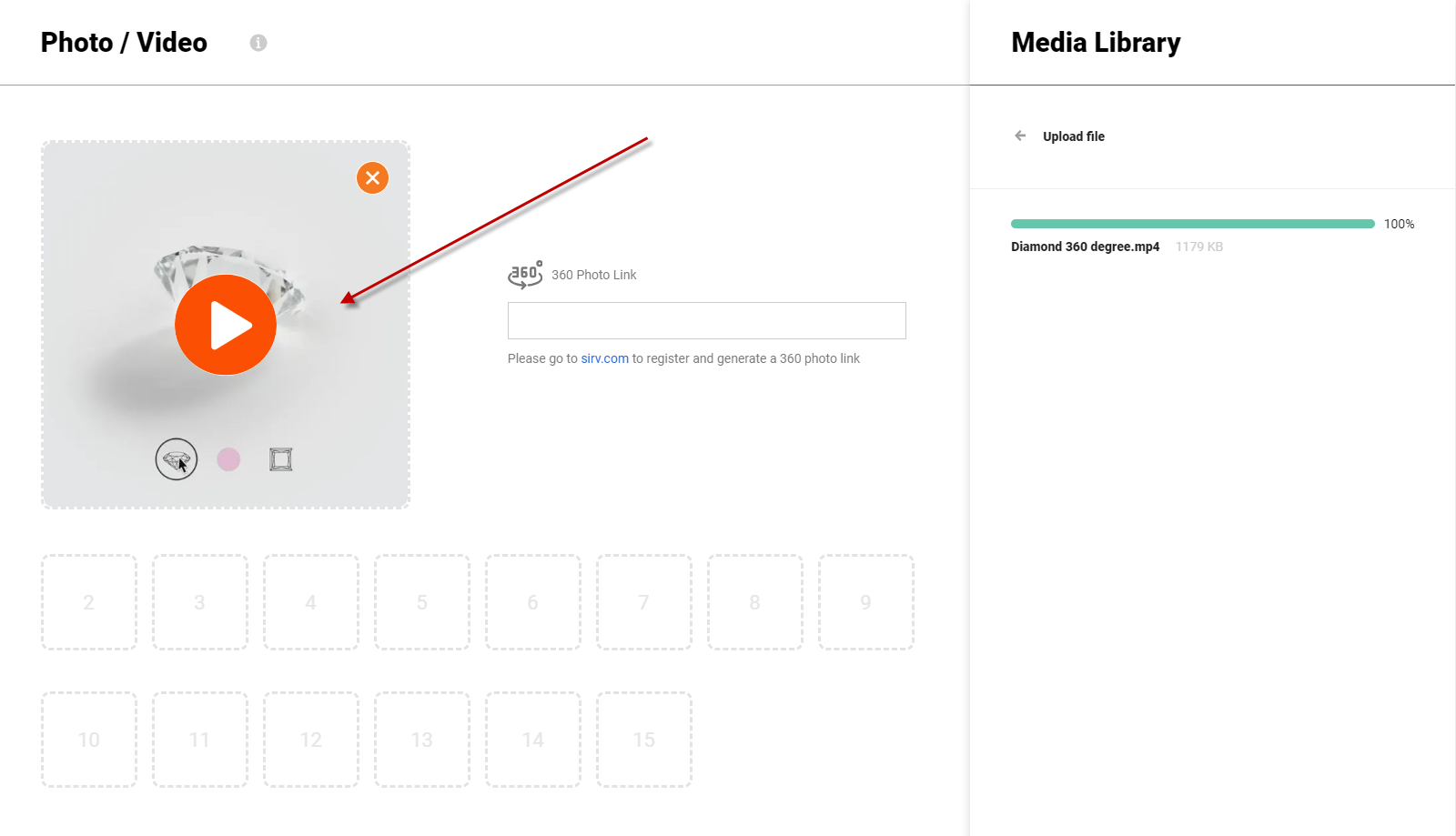Select empty media slot 14
The height and width of the screenshot is (836, 1456).
[x=533, y=740]
